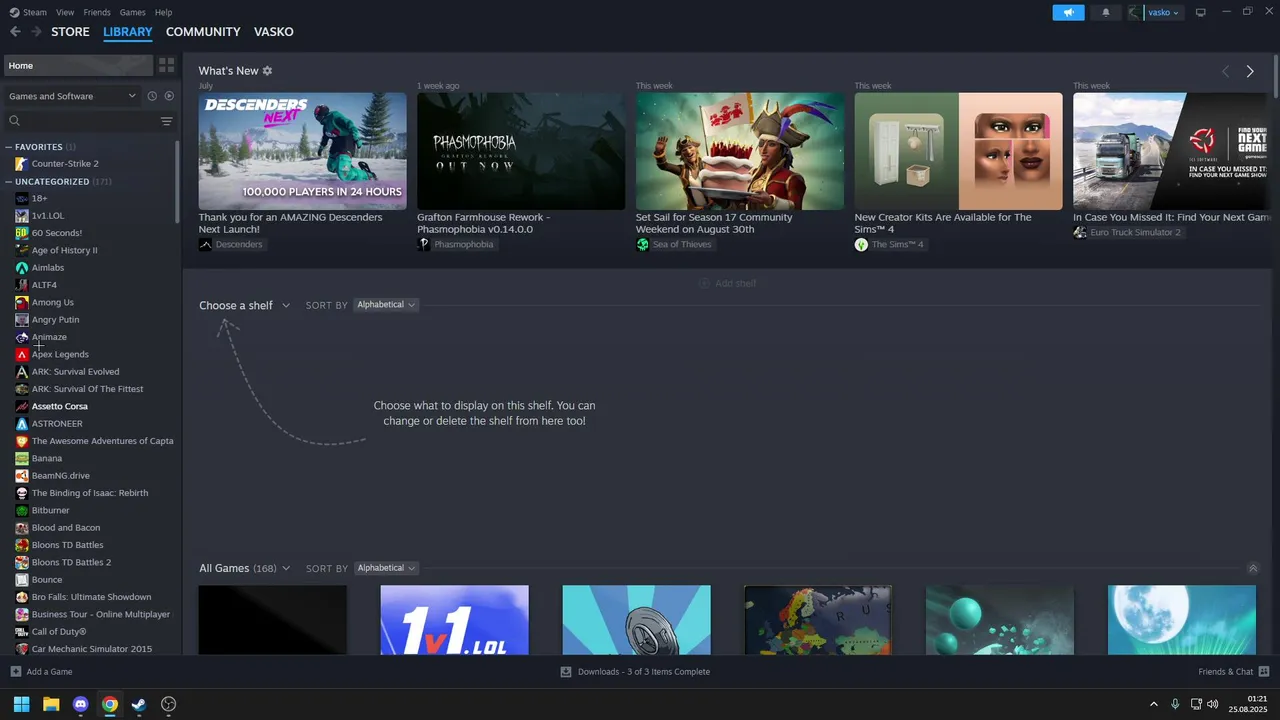Open the Friends & Chat icon
Screen dimensions: 1280x720
coord(1264,672)
